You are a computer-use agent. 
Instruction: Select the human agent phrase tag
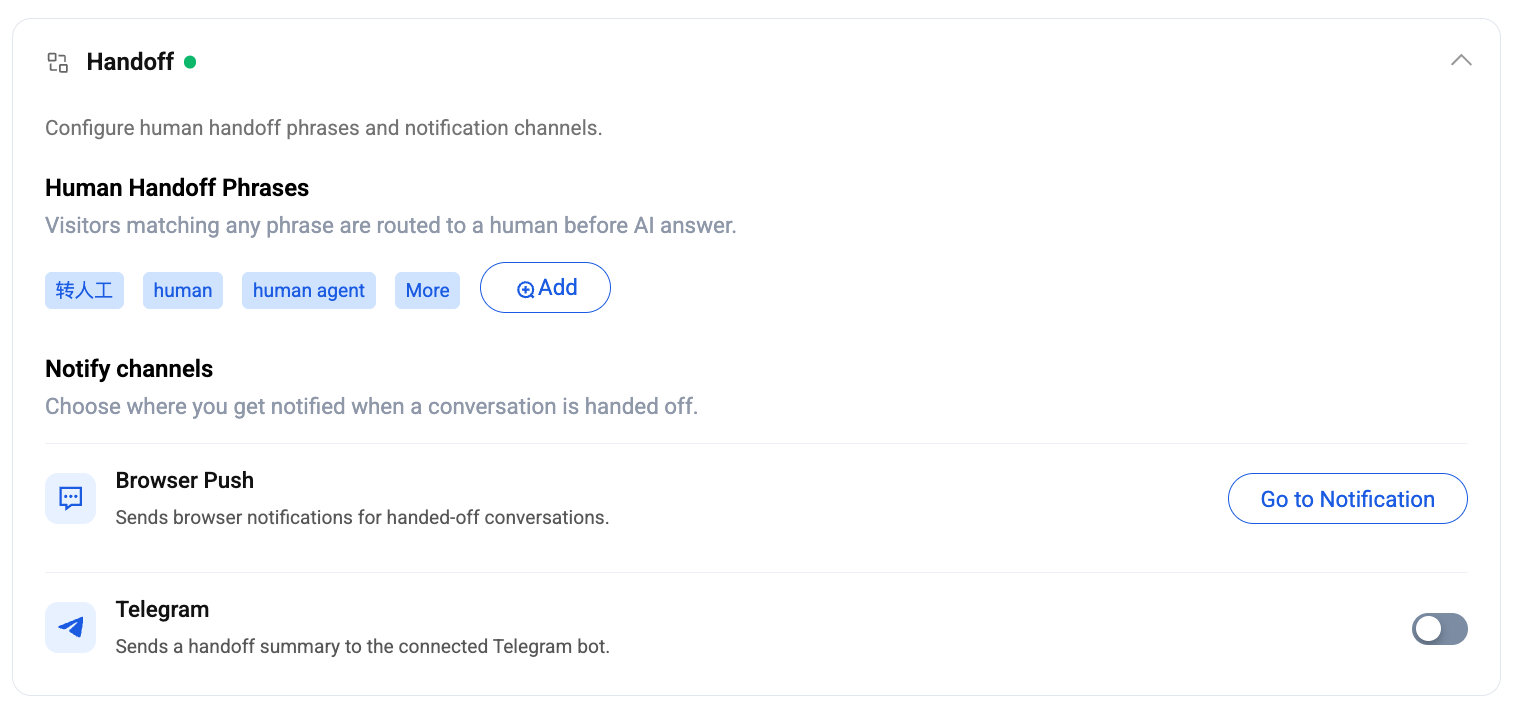point(309,290)
